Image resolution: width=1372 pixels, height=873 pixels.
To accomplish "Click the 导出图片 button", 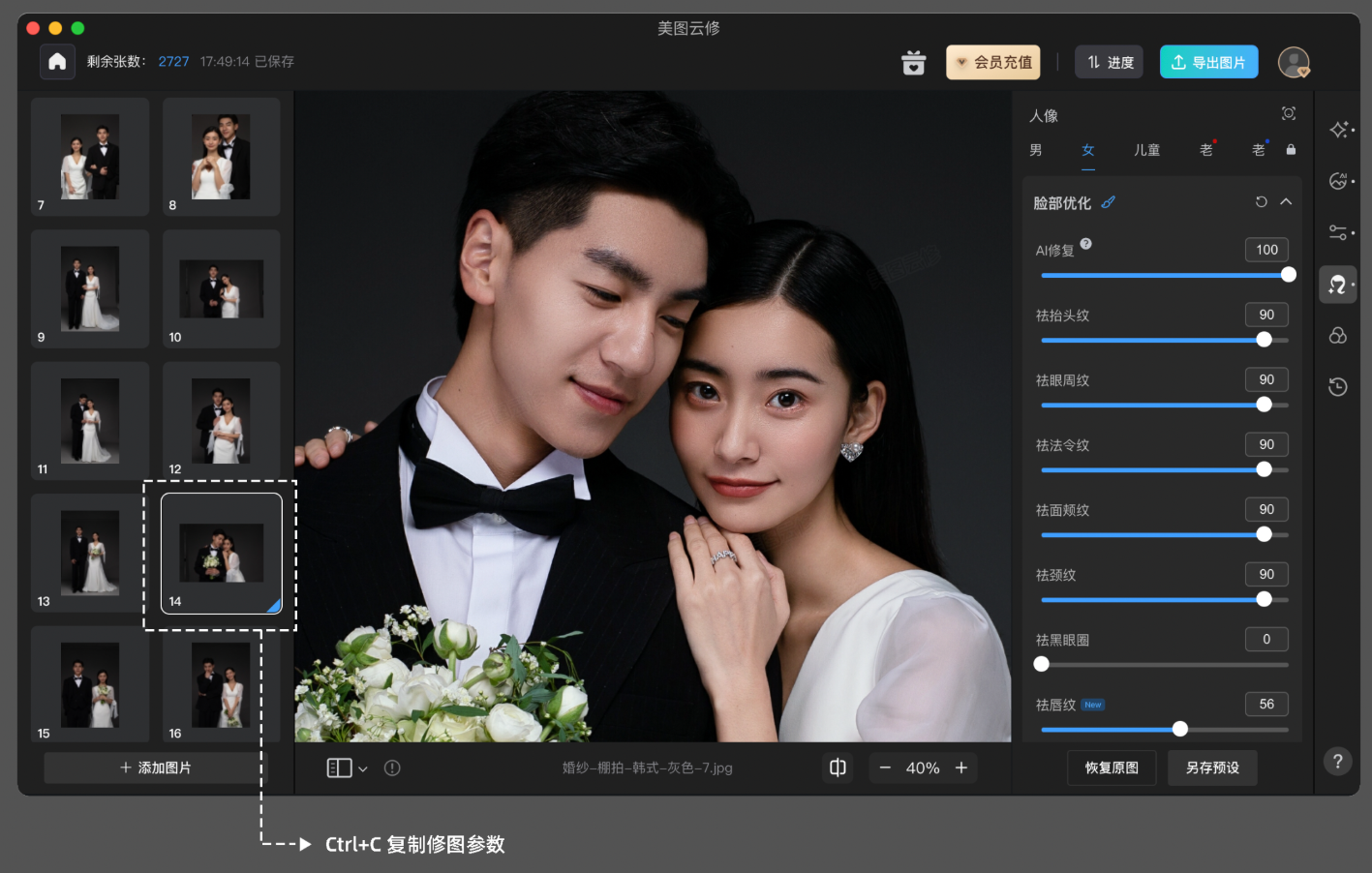I will (1208, 61).
